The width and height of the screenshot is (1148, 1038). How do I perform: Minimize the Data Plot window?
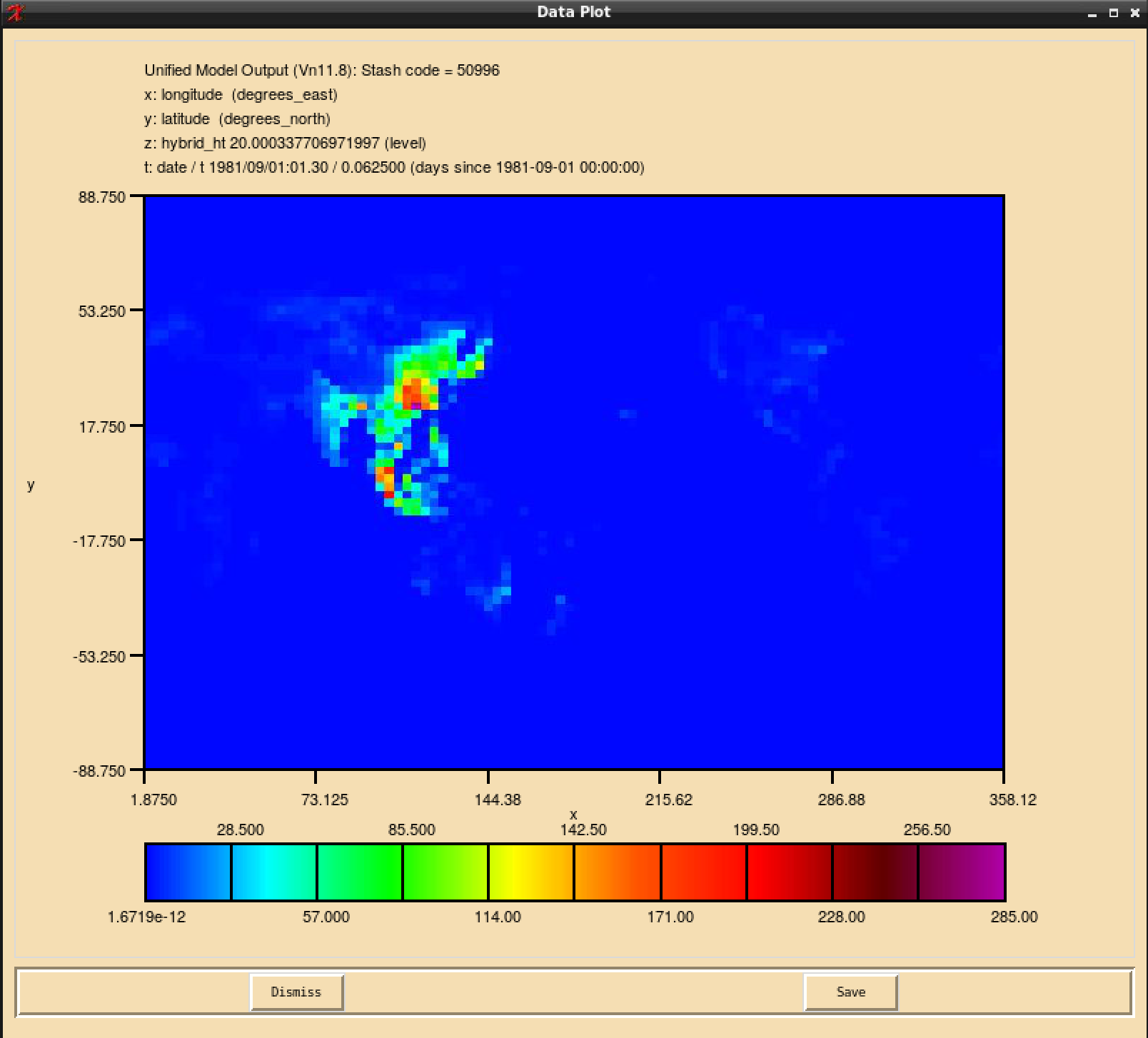(1092, 13)
